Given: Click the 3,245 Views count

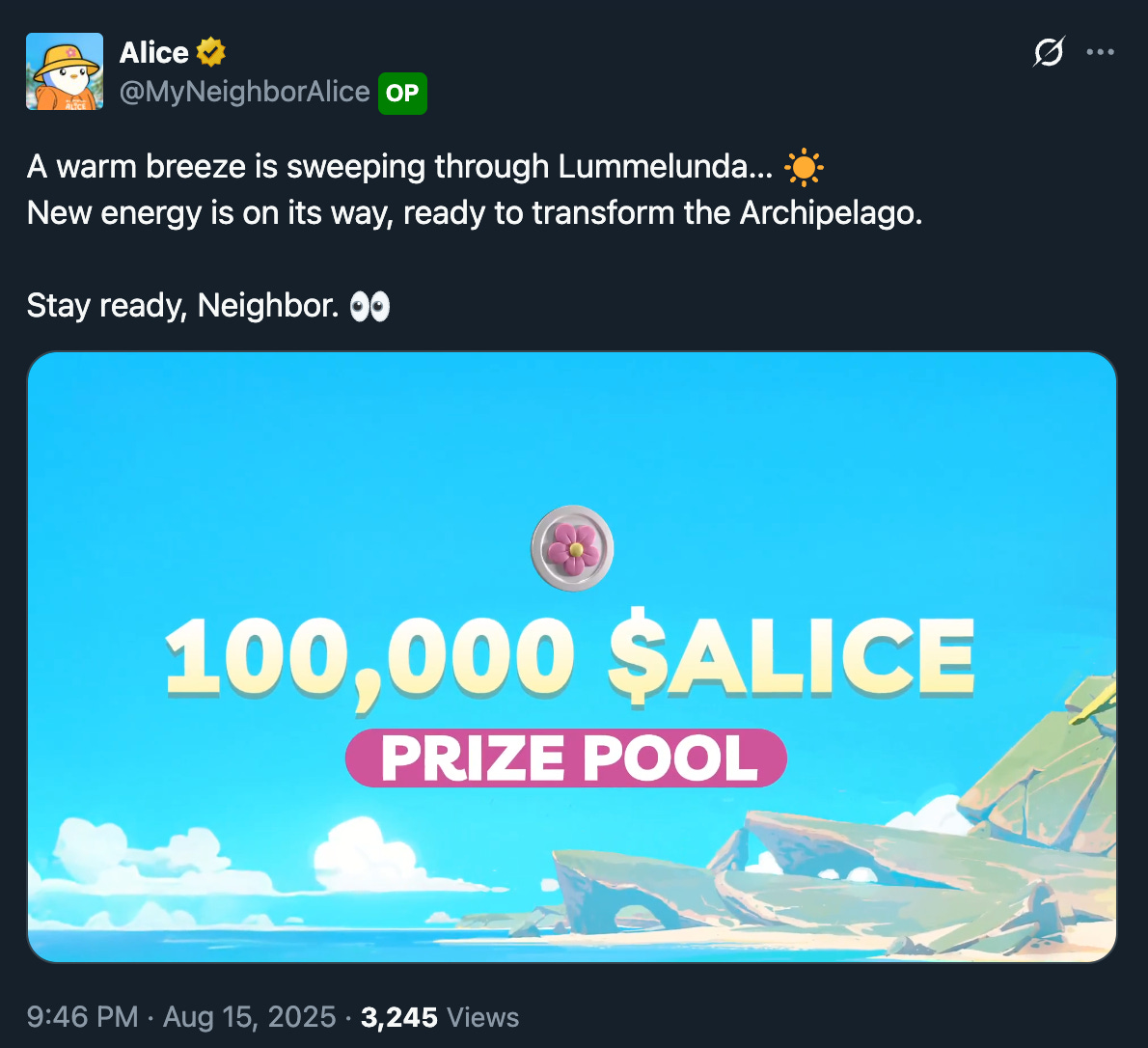Looking at the screenshot, I should pyautogui.click(x=439, y=1016).
